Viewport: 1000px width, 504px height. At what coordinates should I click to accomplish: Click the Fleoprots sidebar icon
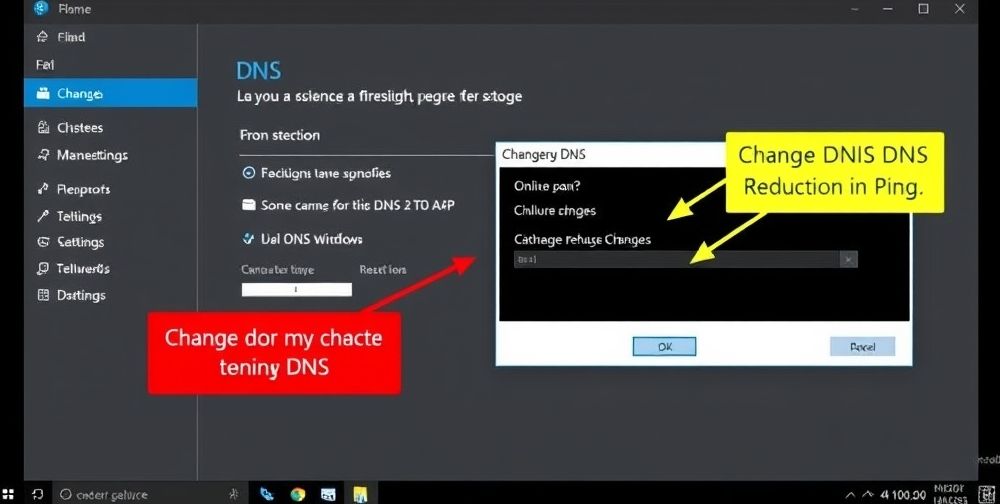[43, 189]
